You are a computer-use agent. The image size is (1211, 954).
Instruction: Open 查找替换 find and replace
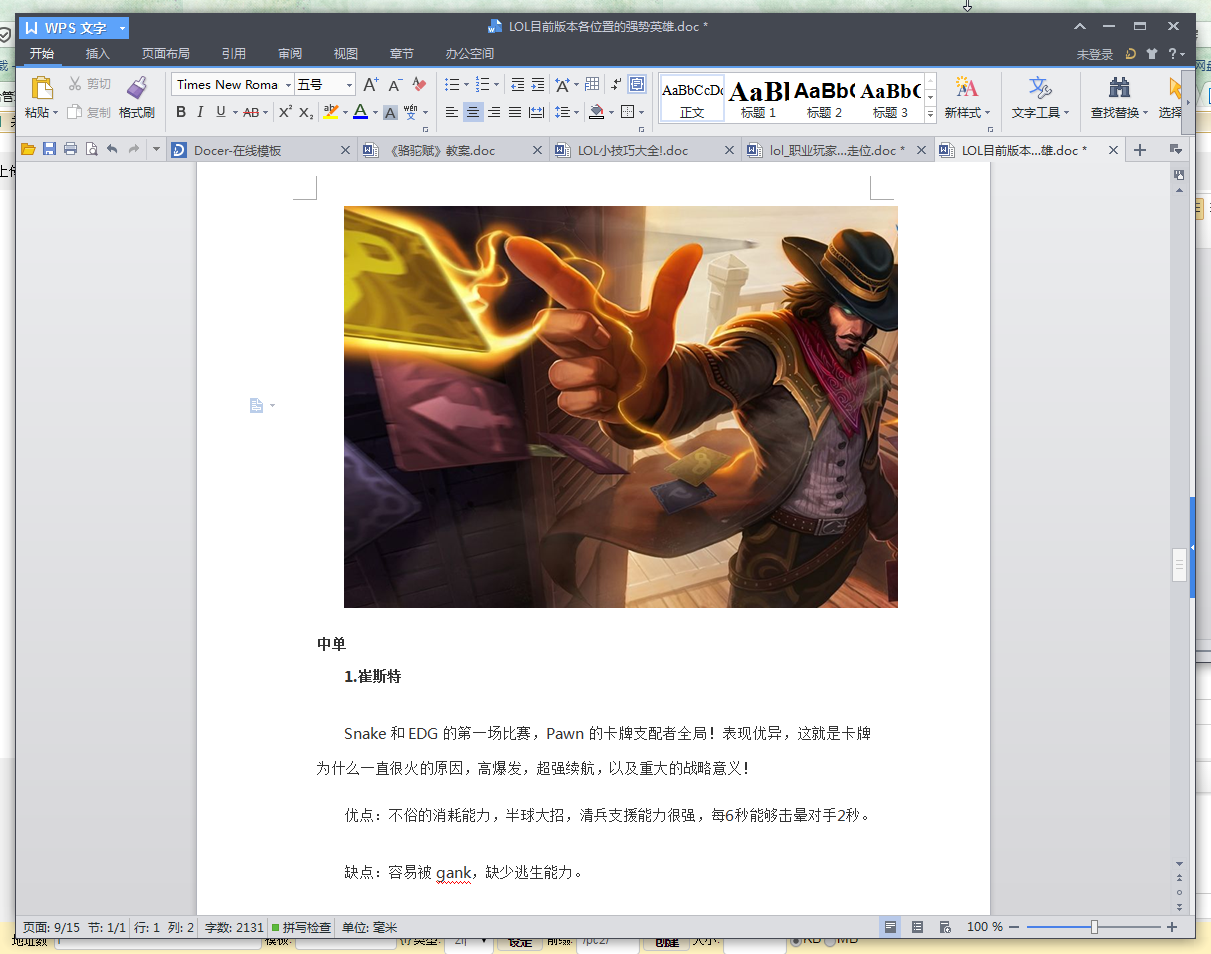pos(1119,98)
